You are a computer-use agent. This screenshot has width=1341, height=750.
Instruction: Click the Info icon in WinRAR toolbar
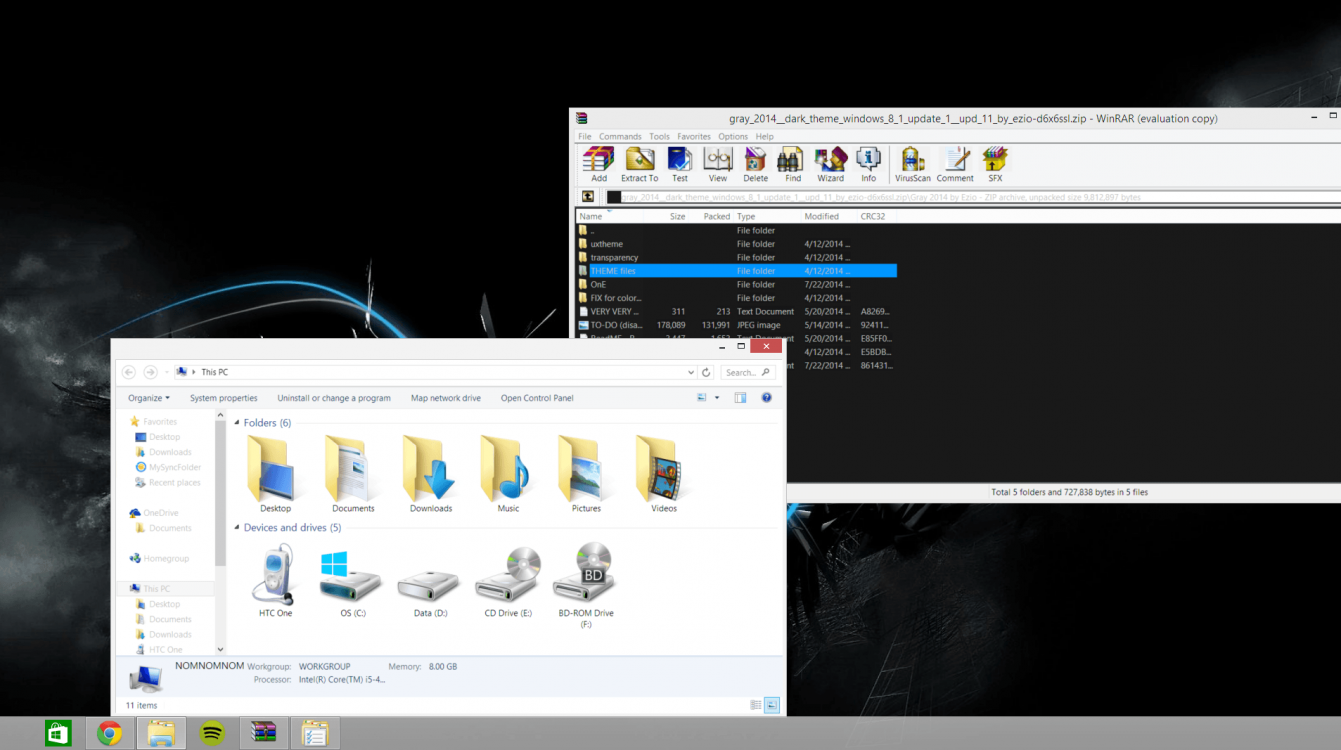tap(868, 164)
